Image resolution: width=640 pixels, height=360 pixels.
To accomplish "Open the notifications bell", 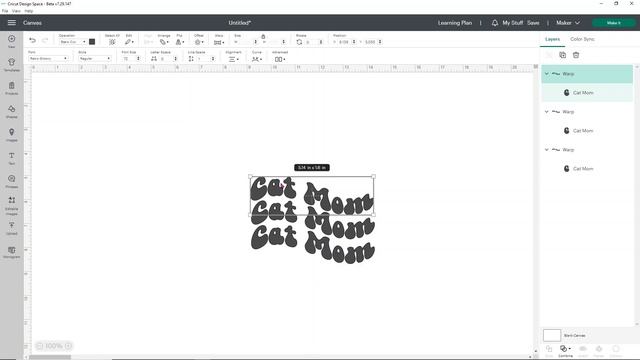I will pos(495,23).
